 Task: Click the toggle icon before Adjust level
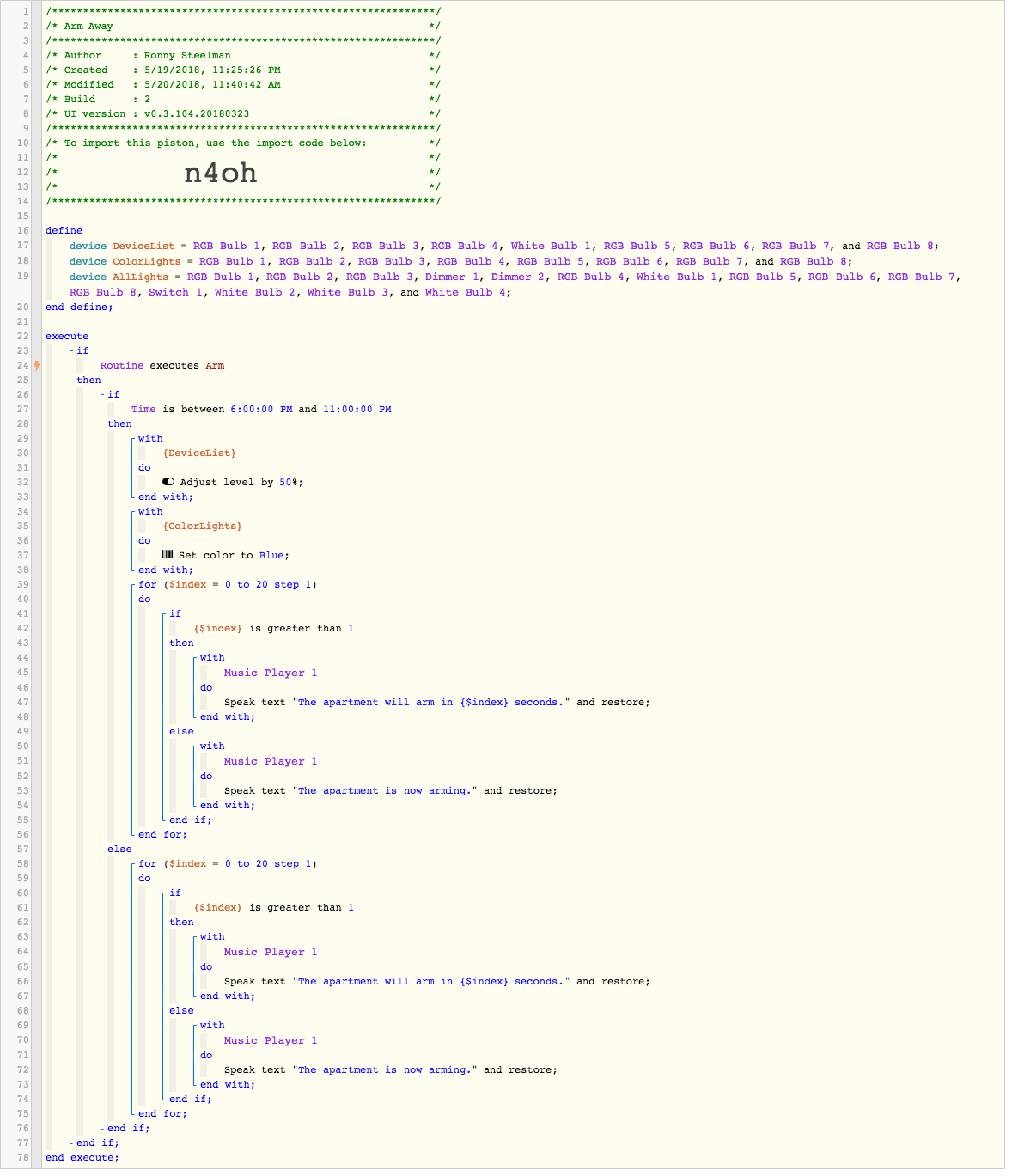168,482
